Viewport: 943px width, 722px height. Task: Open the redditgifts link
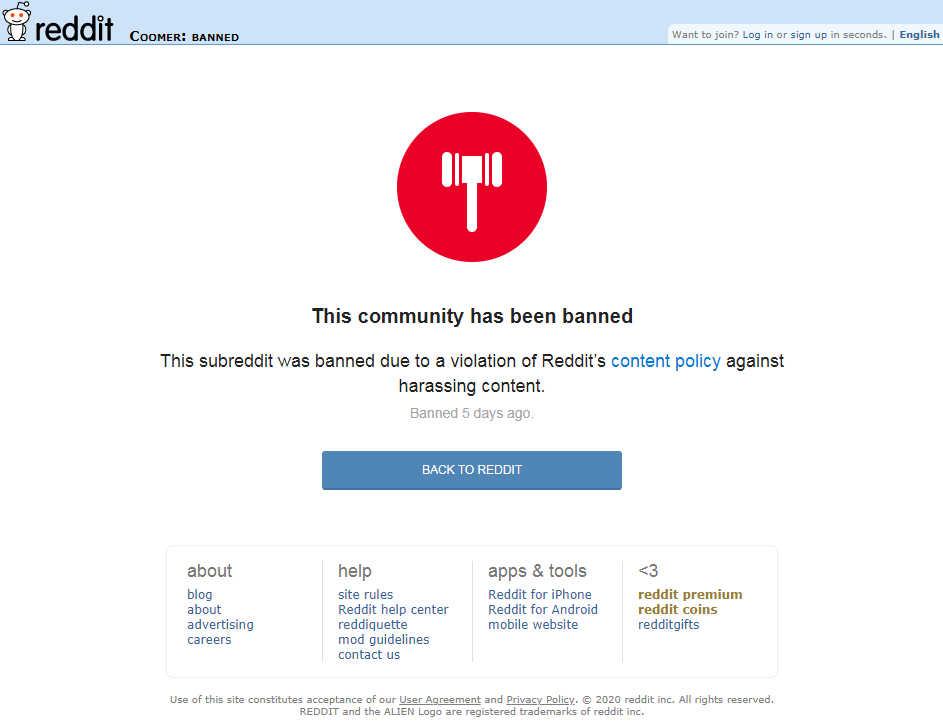click(x=668, y=625)
